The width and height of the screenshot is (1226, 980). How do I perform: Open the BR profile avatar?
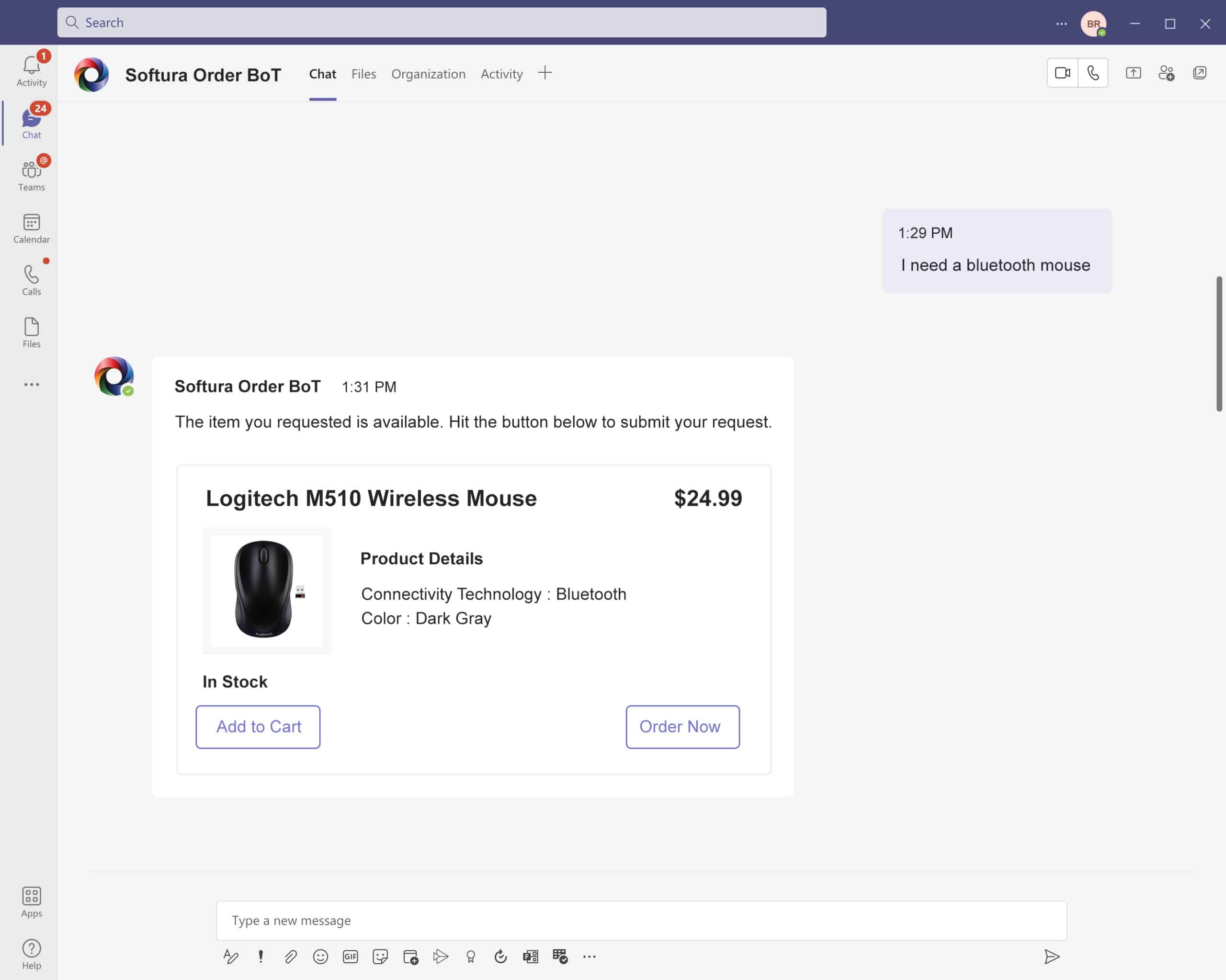(1093, 23)
